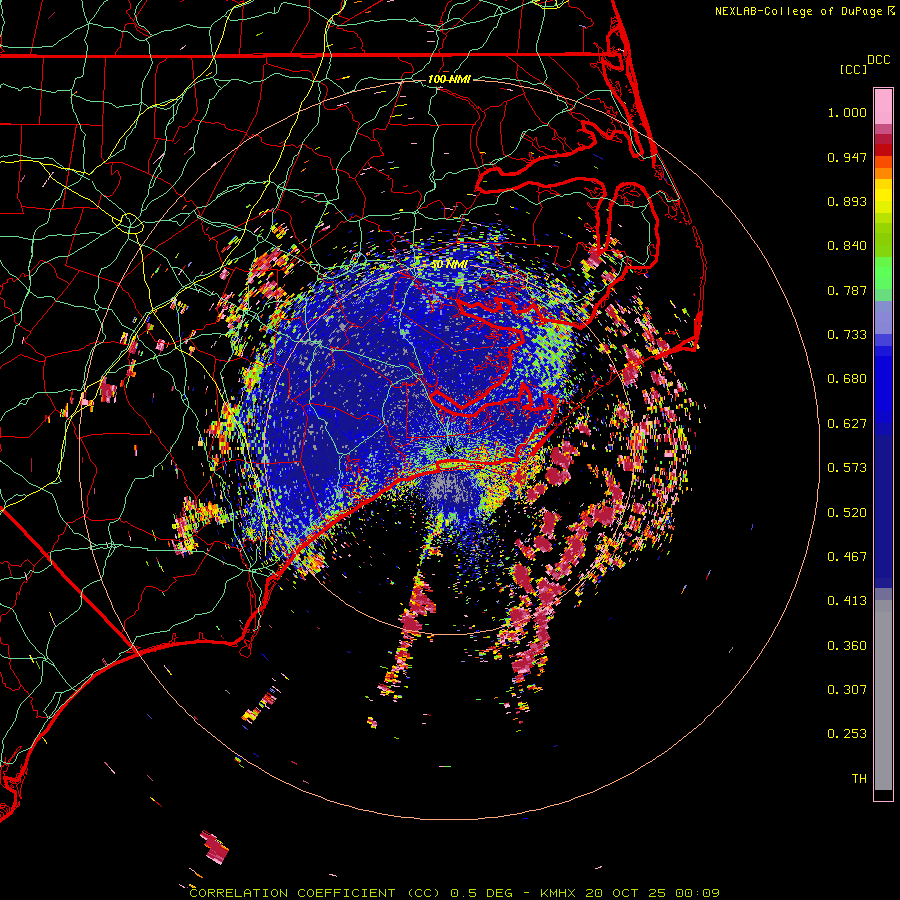Click the 0.947 scale value
This screenshot has height=900, width=900.
[x=847, y=157]
